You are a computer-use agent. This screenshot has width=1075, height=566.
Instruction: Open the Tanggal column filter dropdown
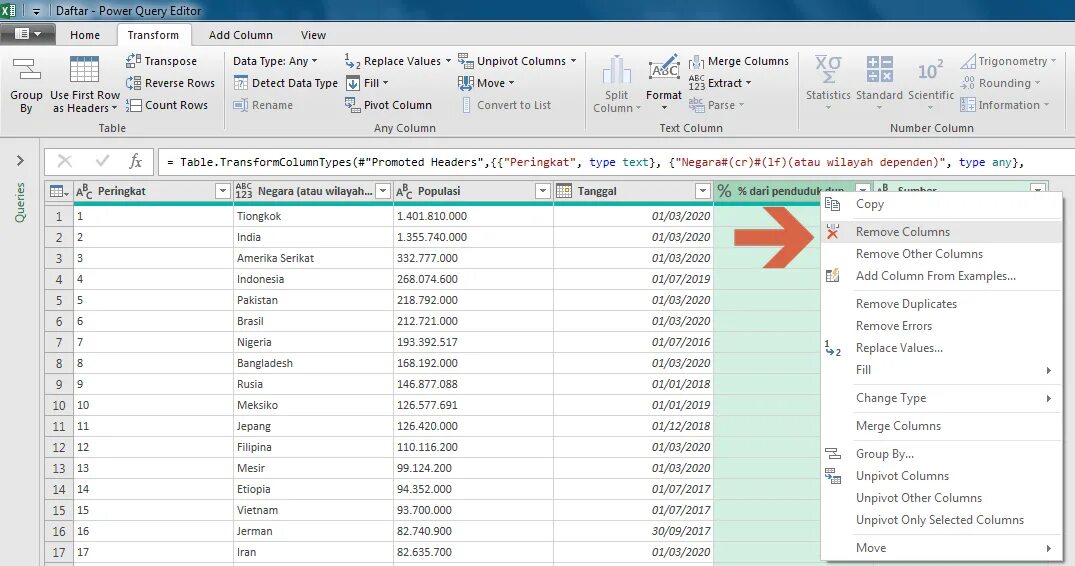[x=703, y=191]
